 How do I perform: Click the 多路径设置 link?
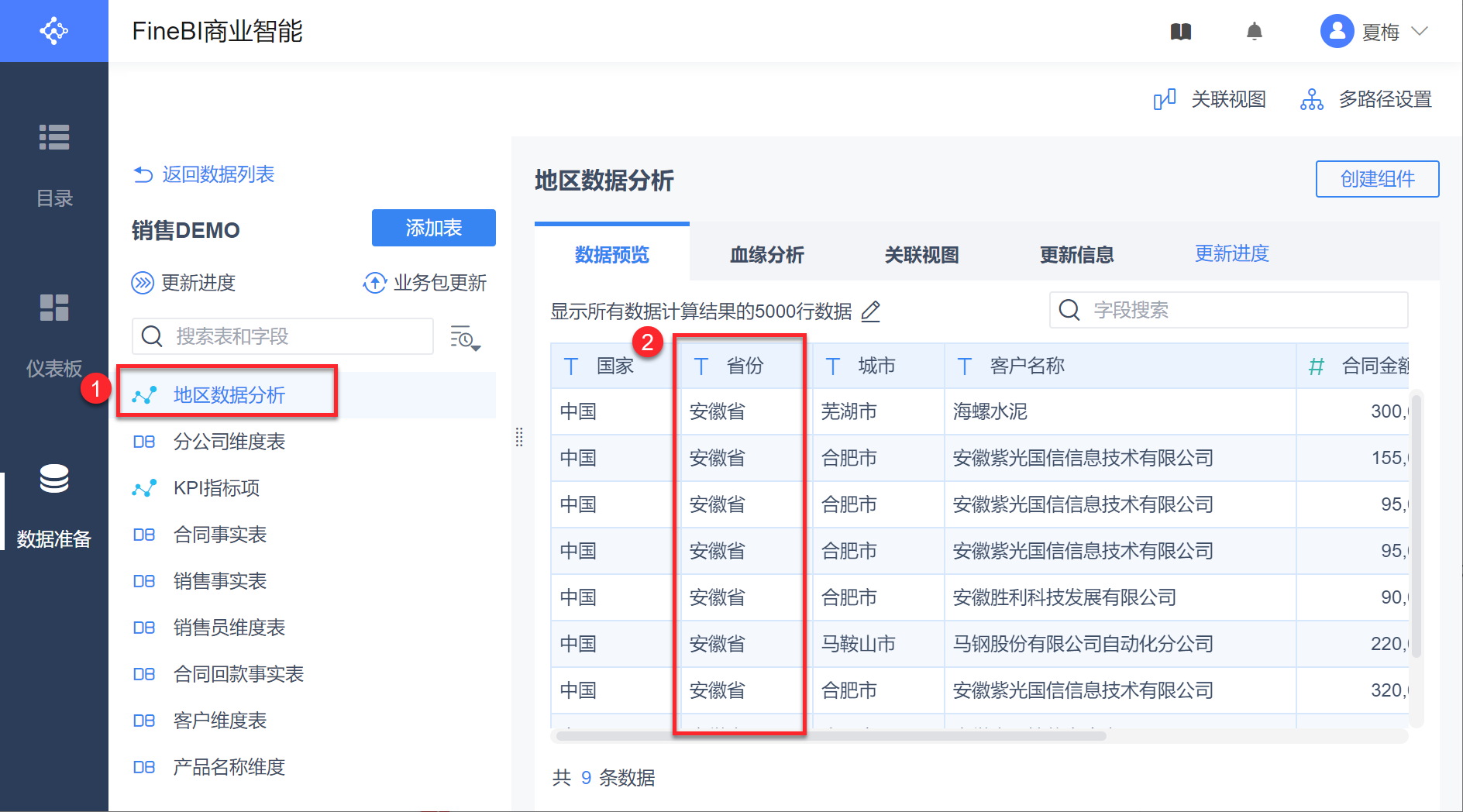click(1386, 100)
